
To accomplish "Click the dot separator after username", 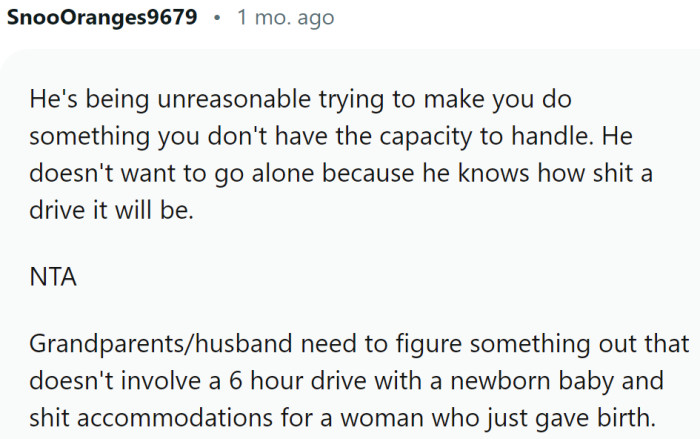I will 217,19.
